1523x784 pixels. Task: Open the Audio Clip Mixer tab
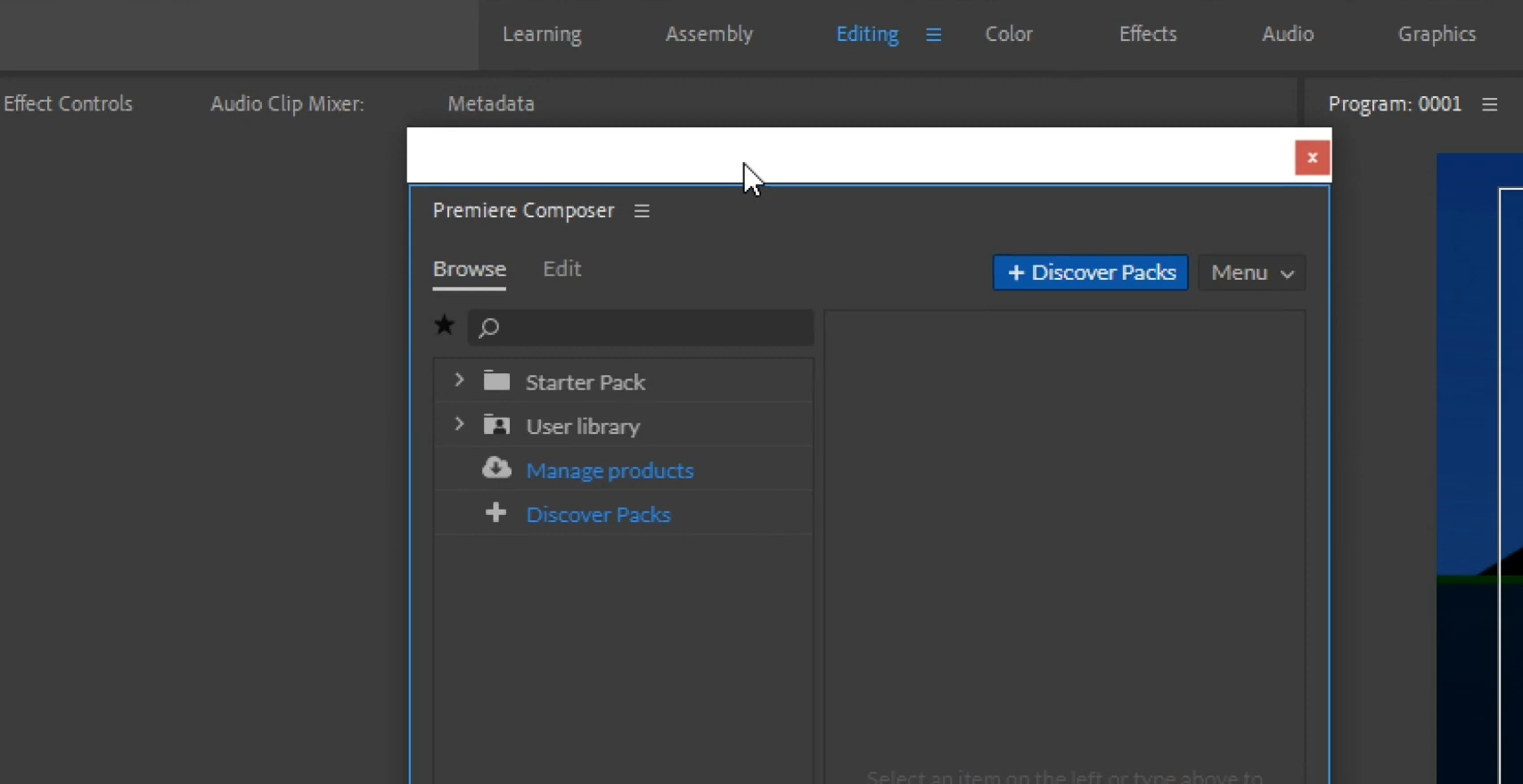pos(287,103)
